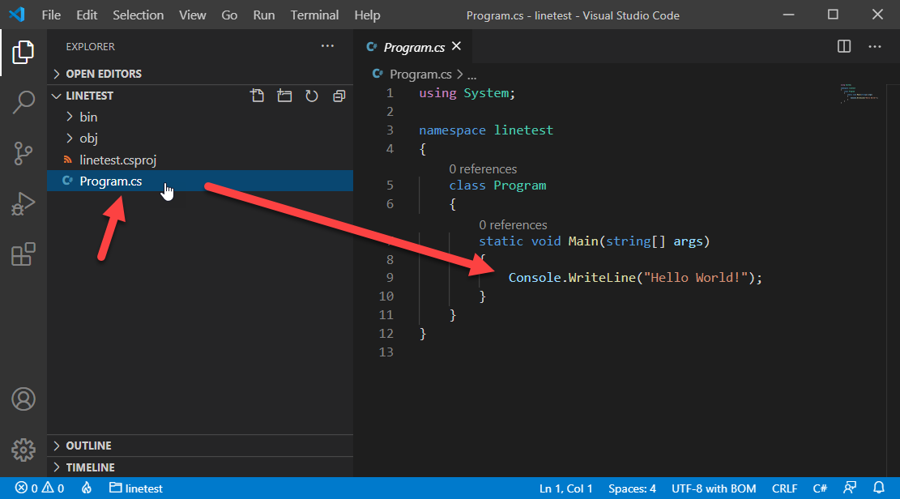Expand the Outline section
This screenshot has width=900, height=499.
click(88, 446)
